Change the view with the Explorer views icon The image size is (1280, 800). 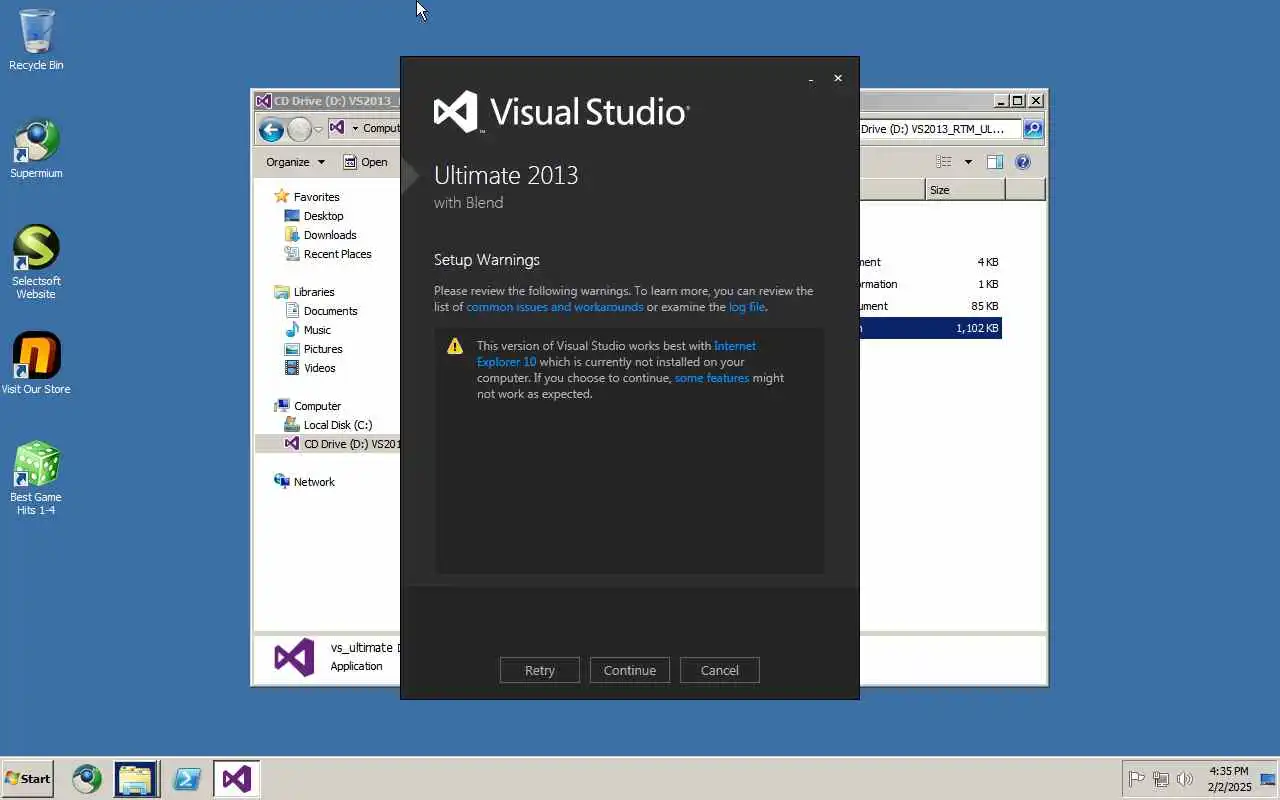(943, 162)
